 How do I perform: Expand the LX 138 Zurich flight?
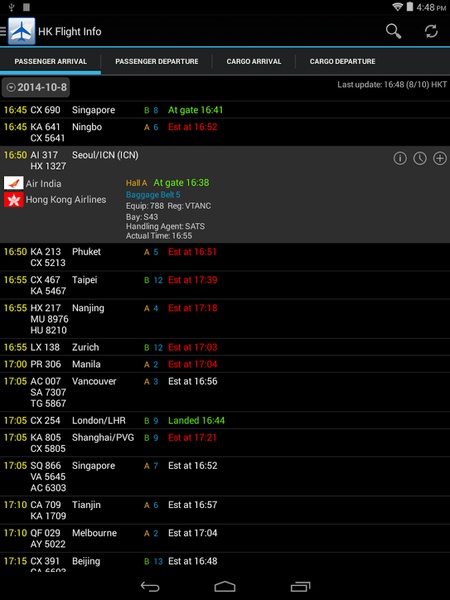pyautogui.click(x=225, y=347)
